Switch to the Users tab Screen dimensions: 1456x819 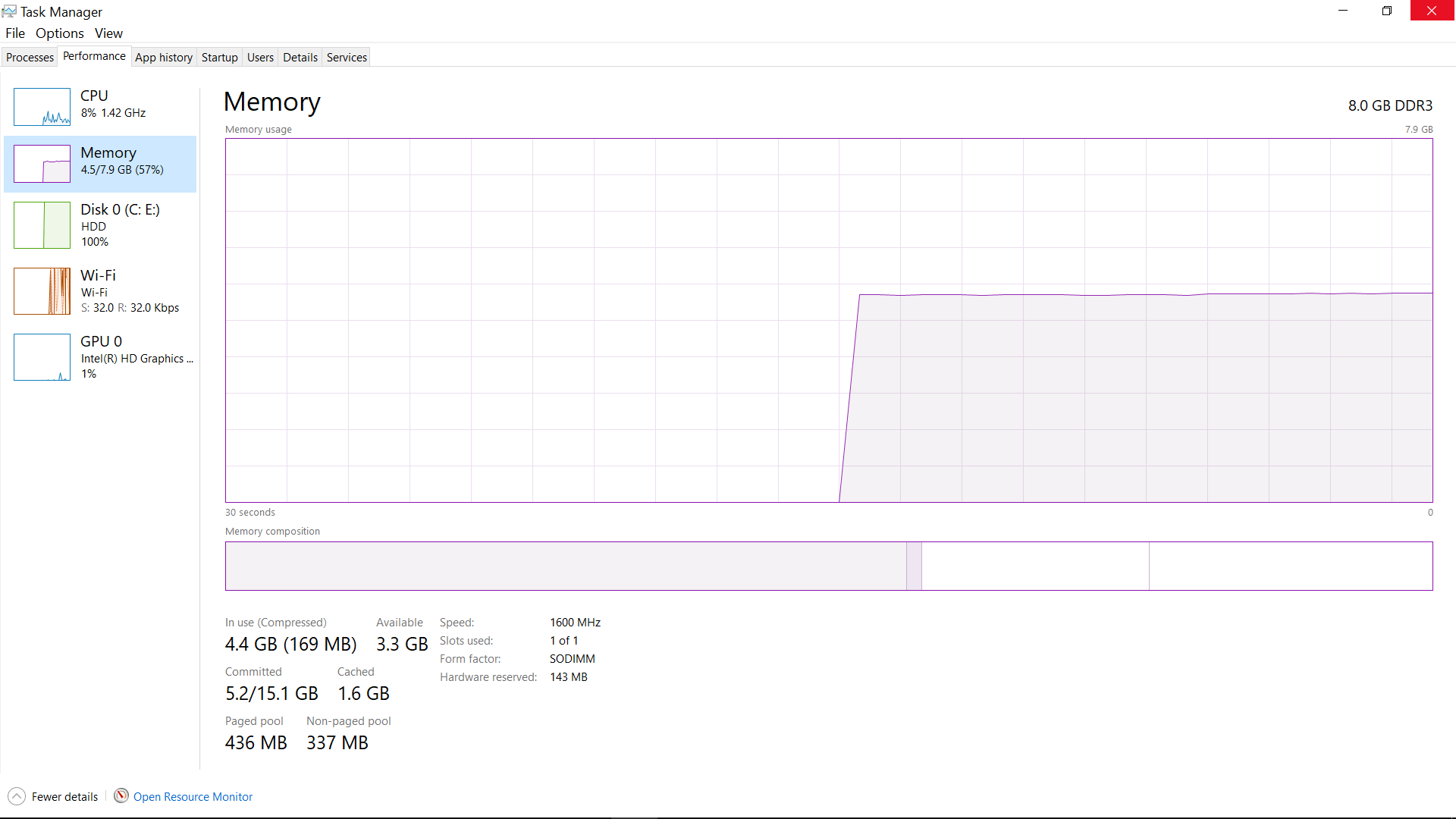click(x=260, y=58)
